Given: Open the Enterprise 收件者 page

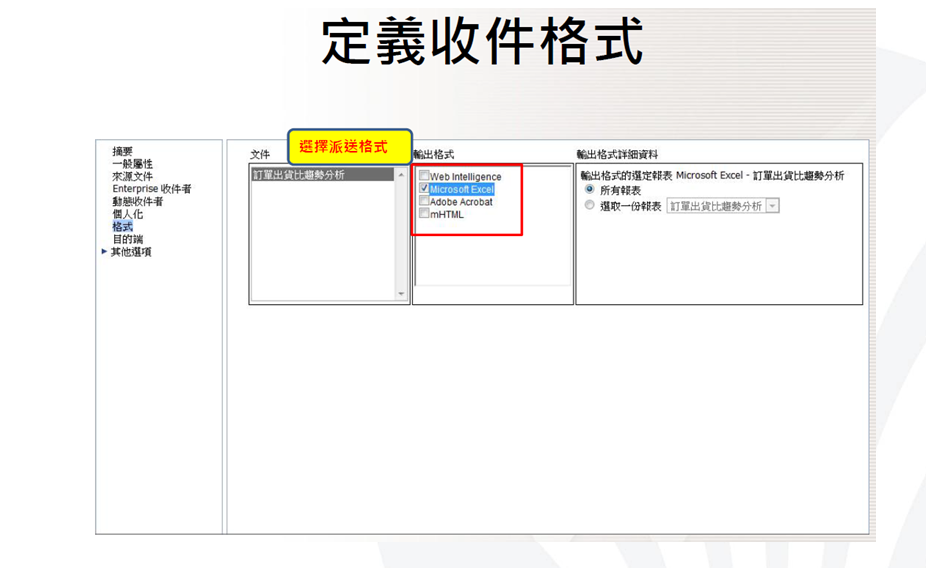Looking at the screenshot, I should (x=151, y=189).
